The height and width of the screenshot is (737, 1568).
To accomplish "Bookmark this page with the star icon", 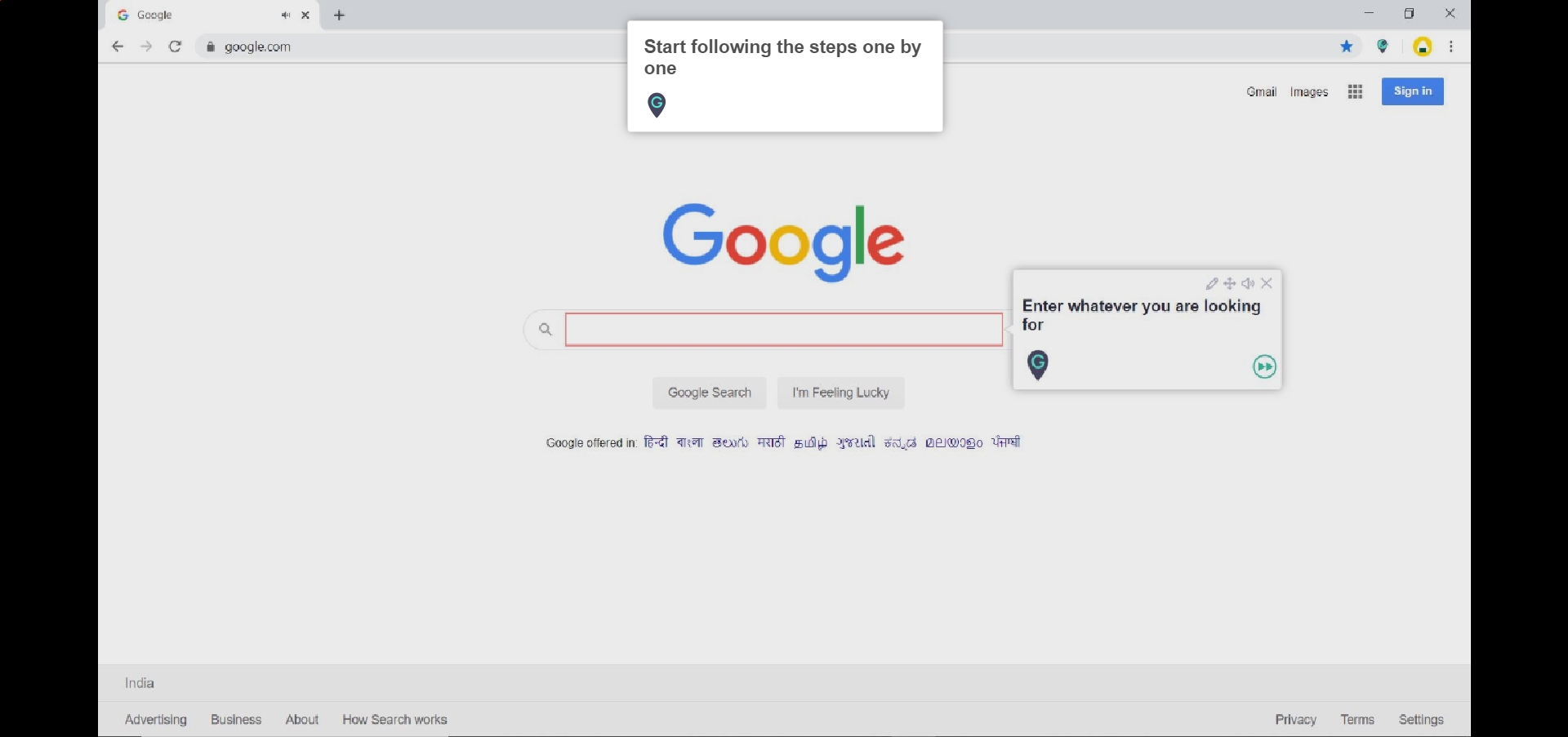I will [x=1347, y=47].
